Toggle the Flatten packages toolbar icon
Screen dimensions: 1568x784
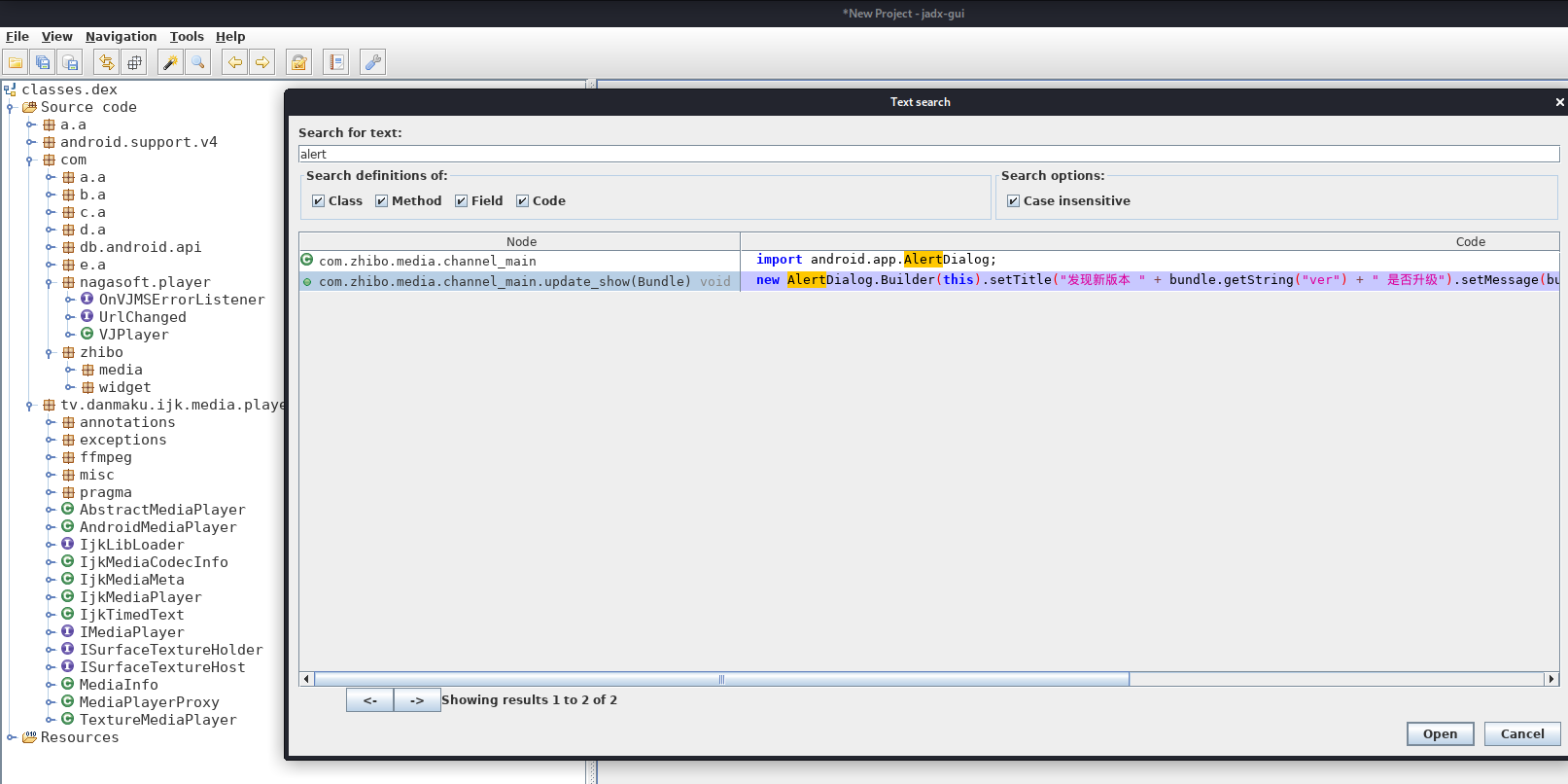[134, 62]
